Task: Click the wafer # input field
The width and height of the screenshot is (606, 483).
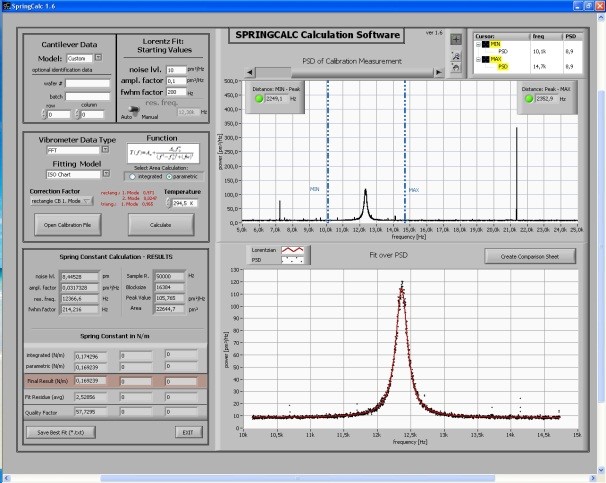Action: tap(87, 83)
